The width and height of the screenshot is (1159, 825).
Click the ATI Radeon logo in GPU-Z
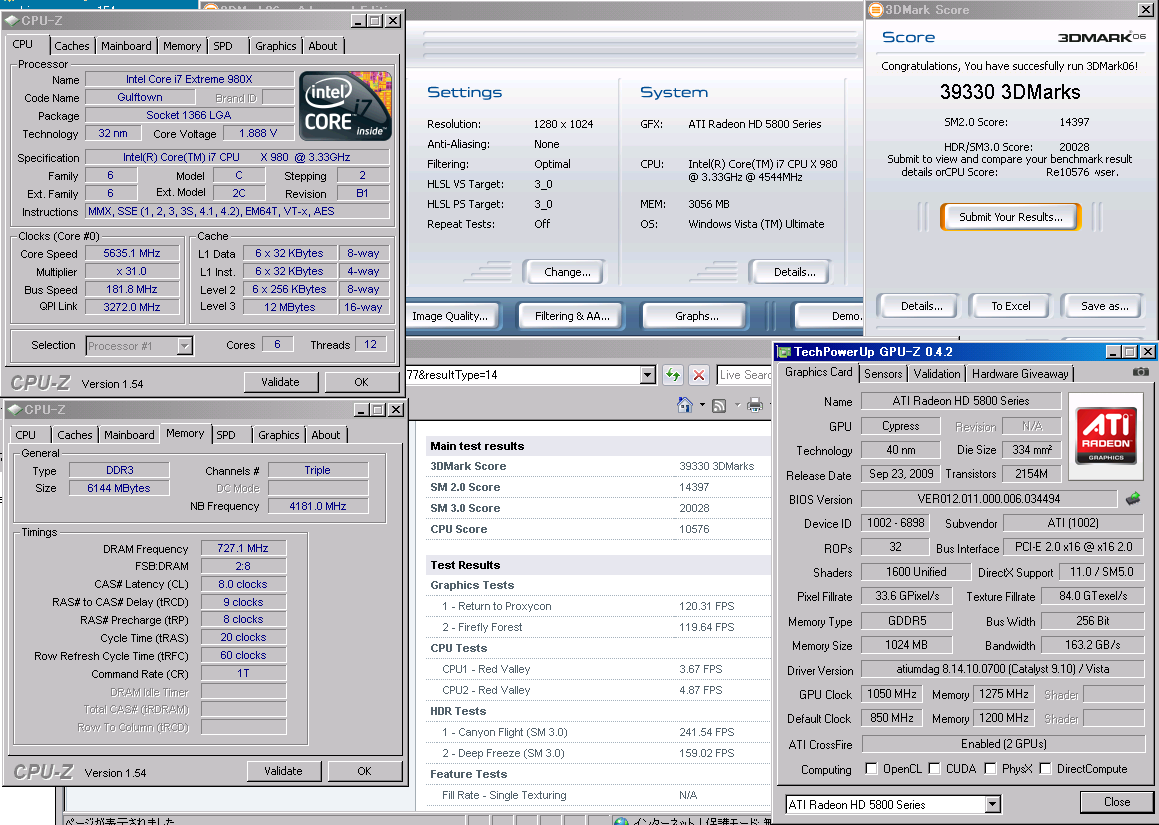(x=1106, y=435)
